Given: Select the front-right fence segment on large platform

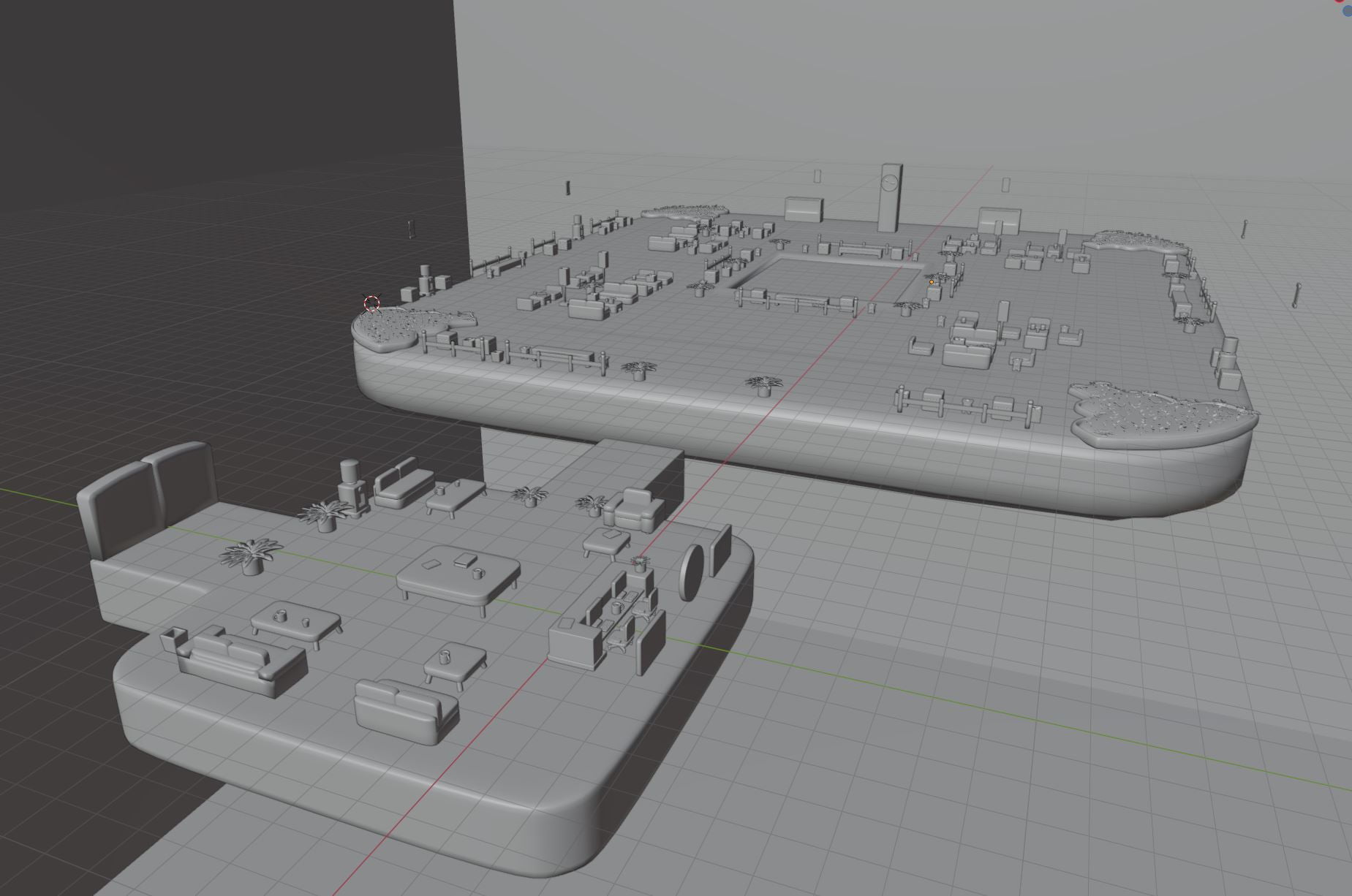Looking at the screenshot, I should [x=965, y=406].
